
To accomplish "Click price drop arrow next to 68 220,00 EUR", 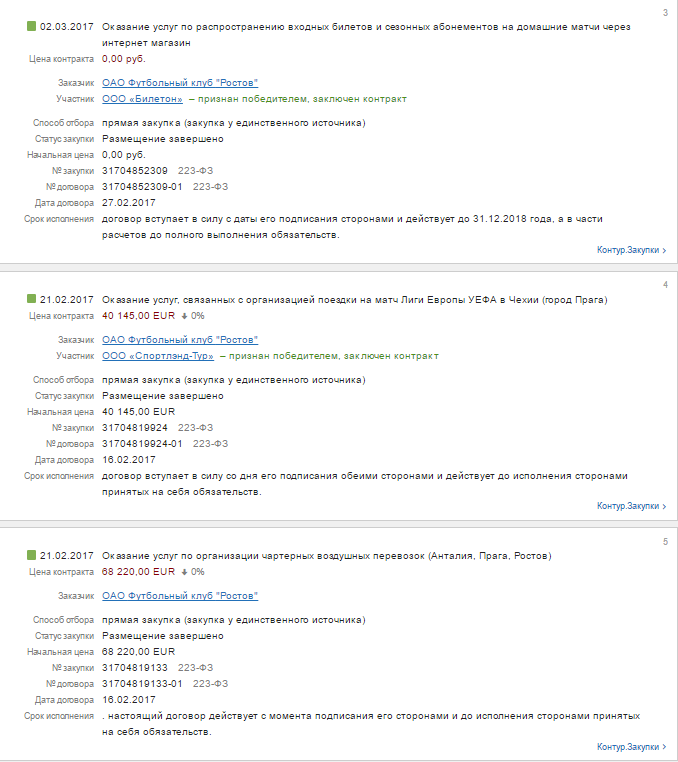I will [184, 572].
